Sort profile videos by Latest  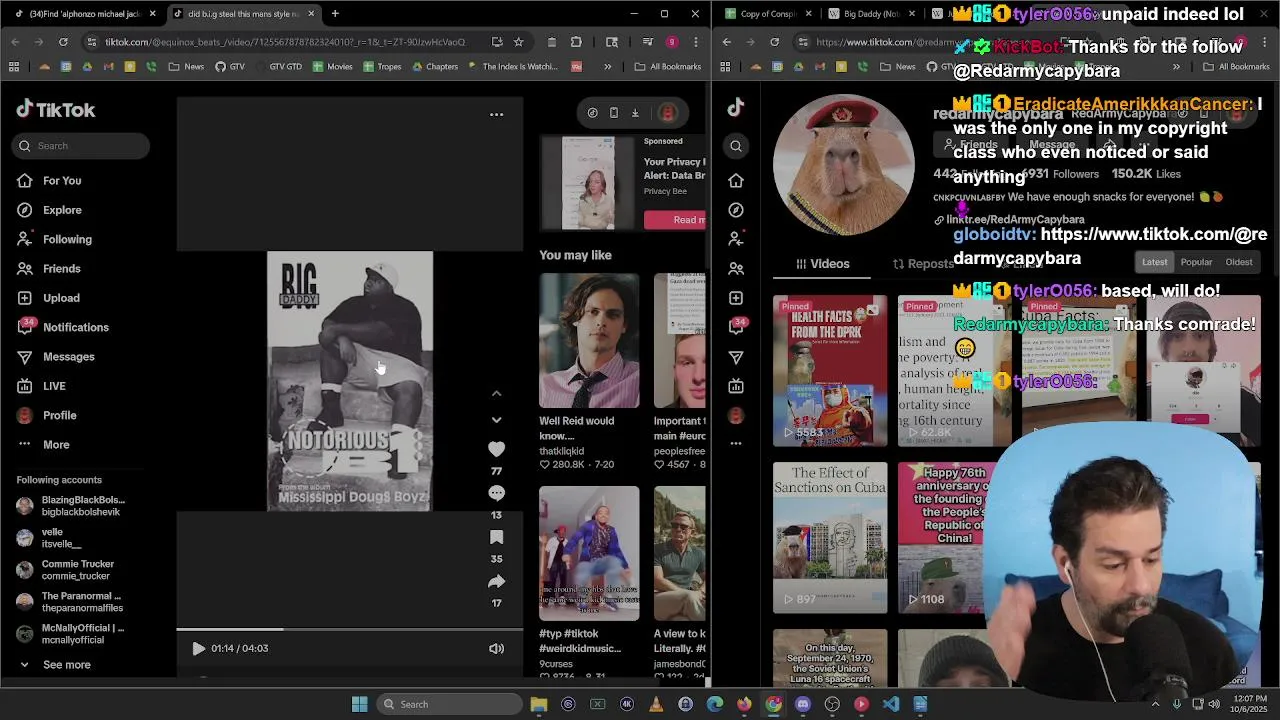[x=1155, y=262]
